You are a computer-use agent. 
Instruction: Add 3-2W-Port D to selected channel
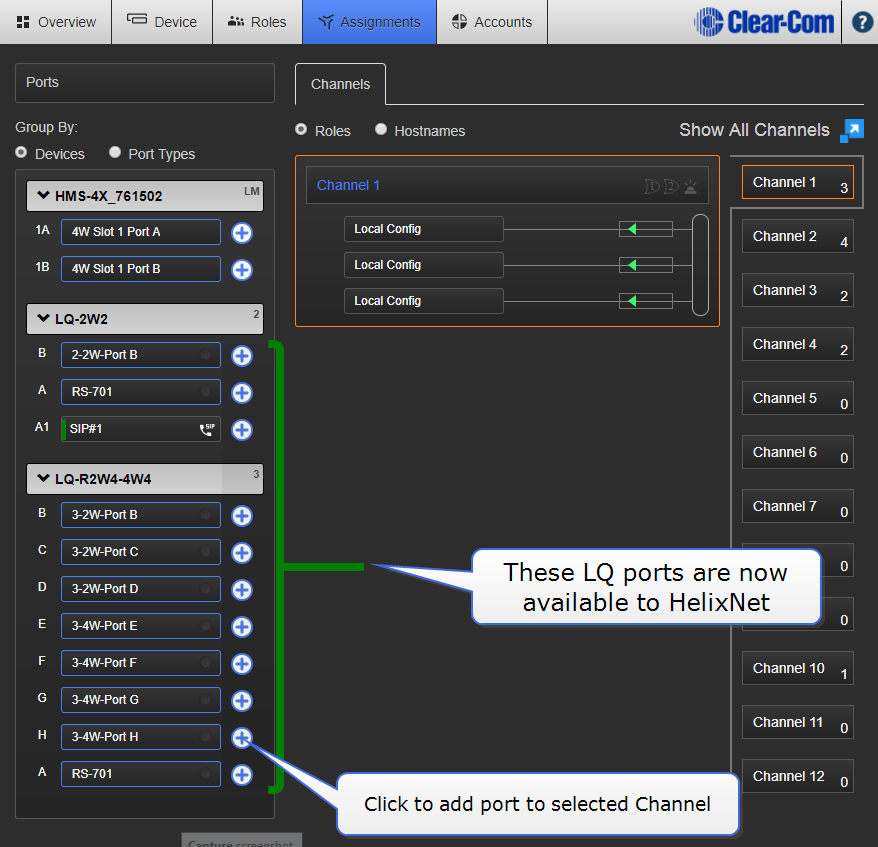coord(242,590)
